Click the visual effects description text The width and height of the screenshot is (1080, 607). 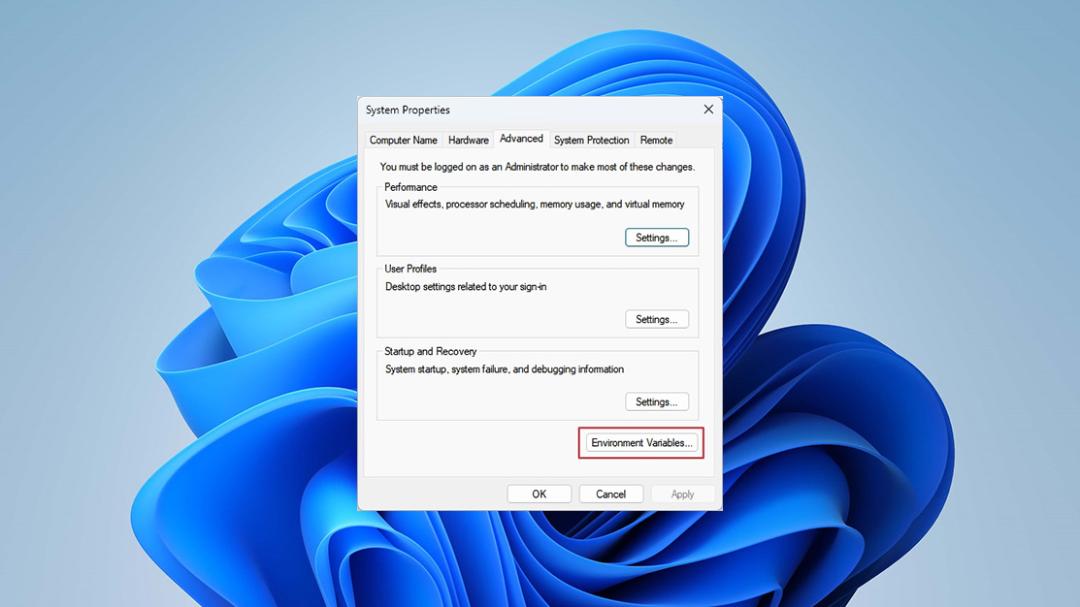pos(534,205)
